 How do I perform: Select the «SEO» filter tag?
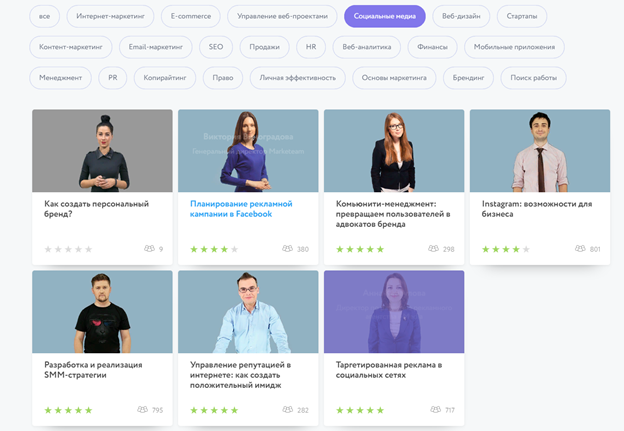click(x=215, y=47)
